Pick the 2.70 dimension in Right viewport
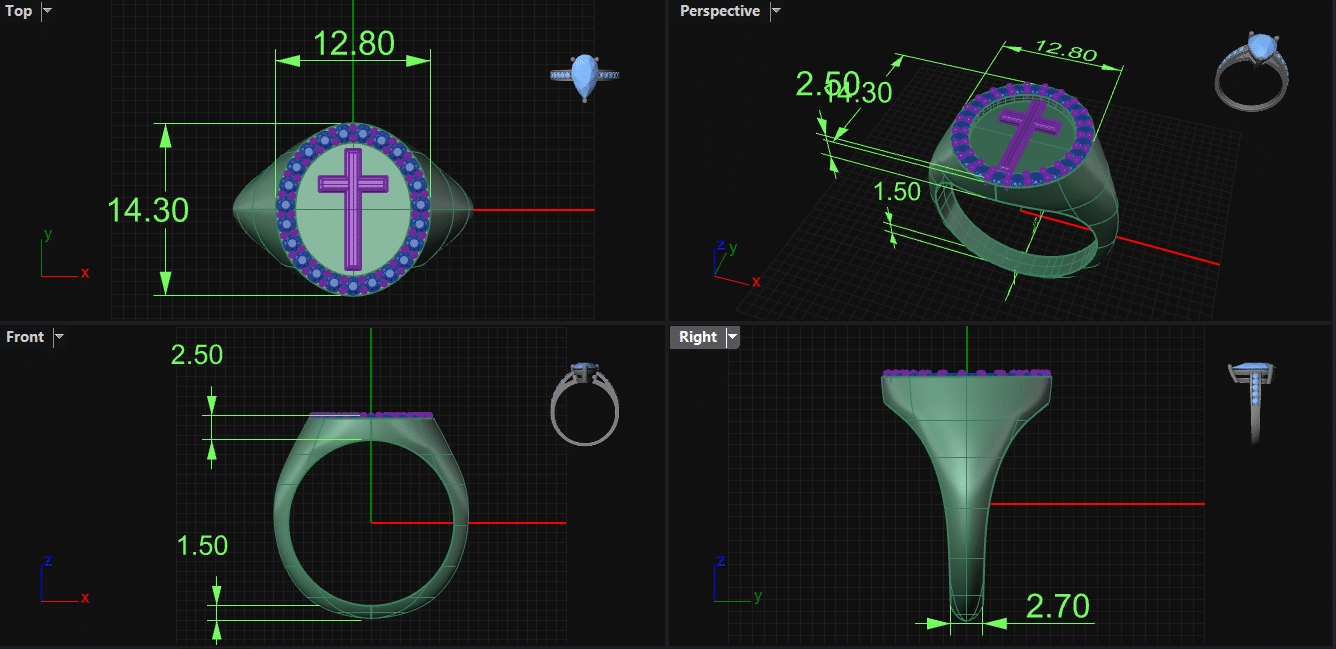The image size is (1336, 649). tap(1056, 606)
